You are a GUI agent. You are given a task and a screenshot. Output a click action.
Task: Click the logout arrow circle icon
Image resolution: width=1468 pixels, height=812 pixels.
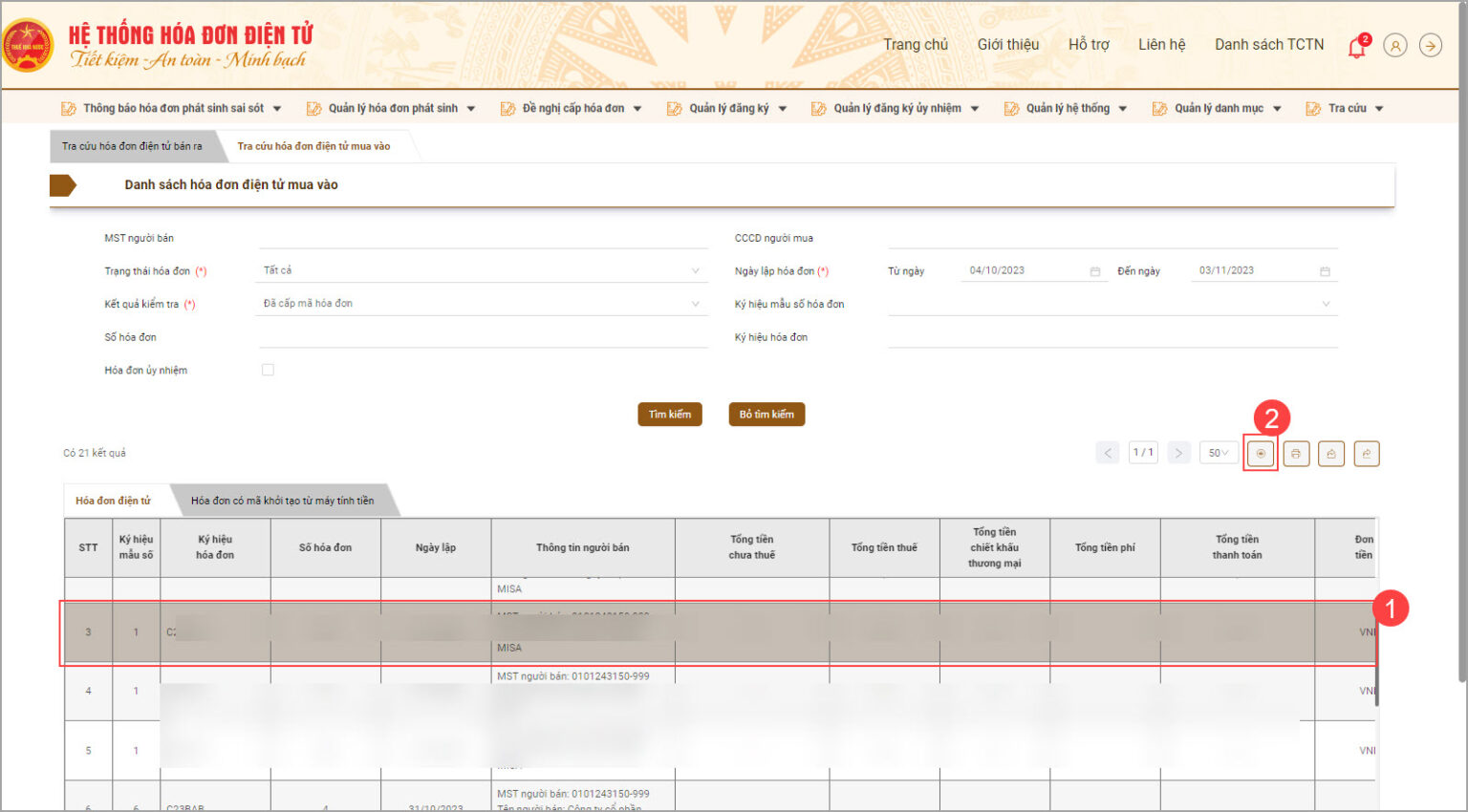1431,45
